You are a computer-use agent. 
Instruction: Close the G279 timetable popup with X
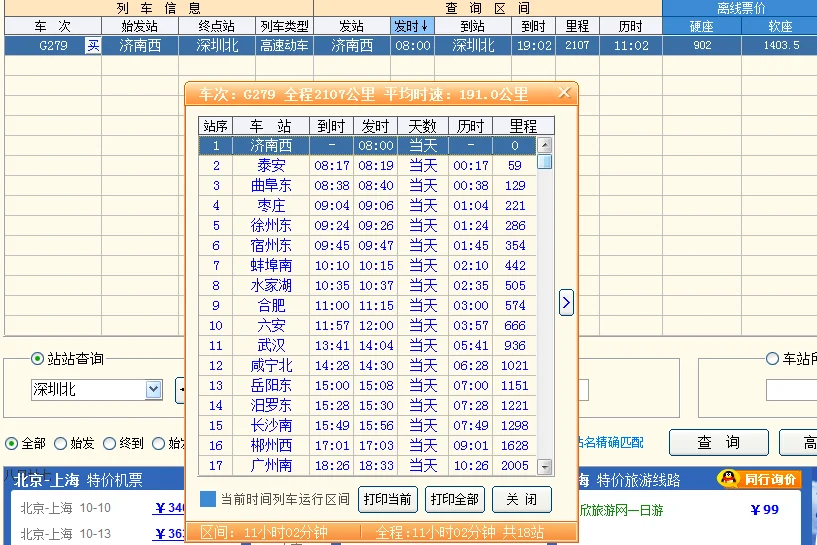(x=564, y=93)
